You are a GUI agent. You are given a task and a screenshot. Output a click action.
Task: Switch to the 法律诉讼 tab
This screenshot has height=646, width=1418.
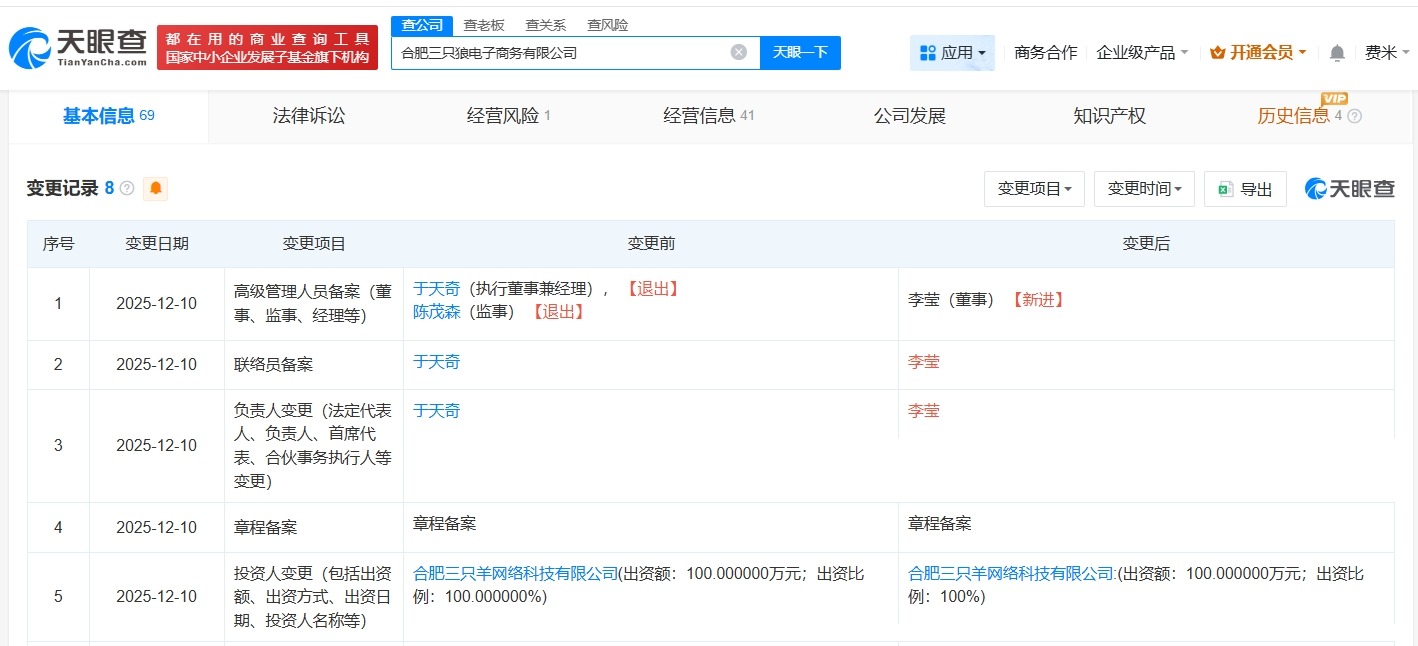point(308,116)
